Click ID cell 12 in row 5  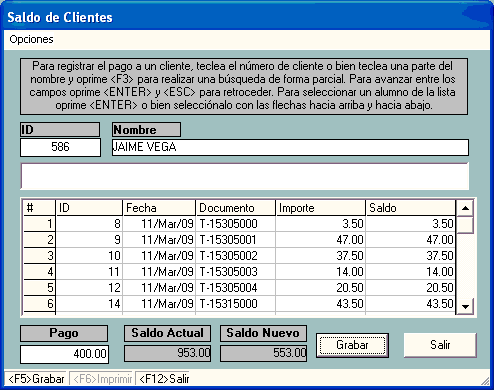click(x=89, y=288)
